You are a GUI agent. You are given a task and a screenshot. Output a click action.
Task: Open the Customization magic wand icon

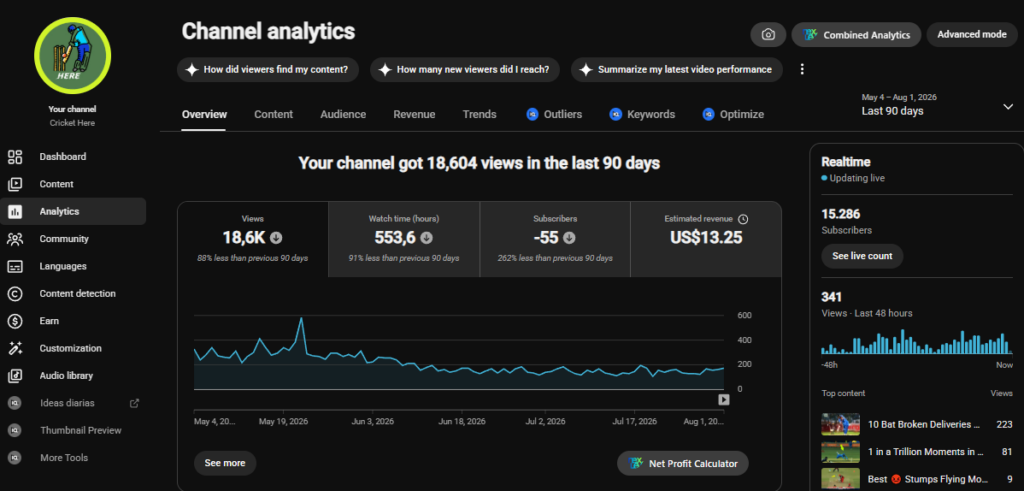tap(14, 349)
